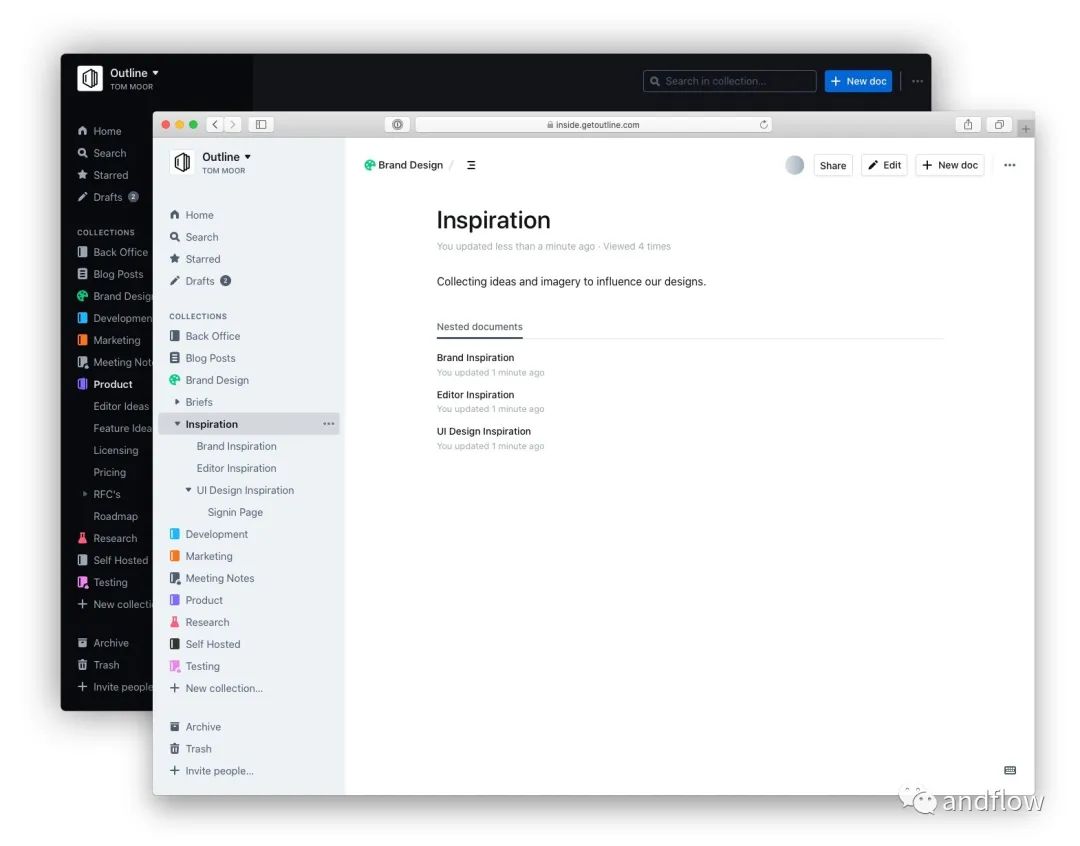Open the keyboard shortcuts icon

coord(1010,770)
